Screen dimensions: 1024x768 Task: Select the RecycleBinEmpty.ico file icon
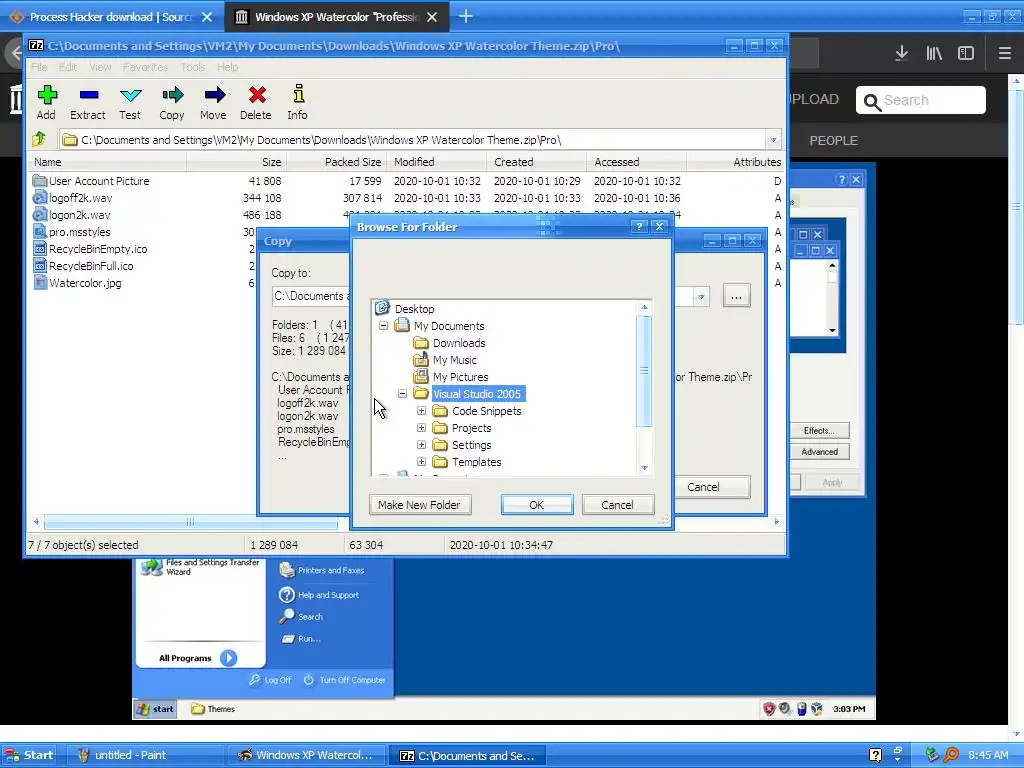[x=40, y=248]
